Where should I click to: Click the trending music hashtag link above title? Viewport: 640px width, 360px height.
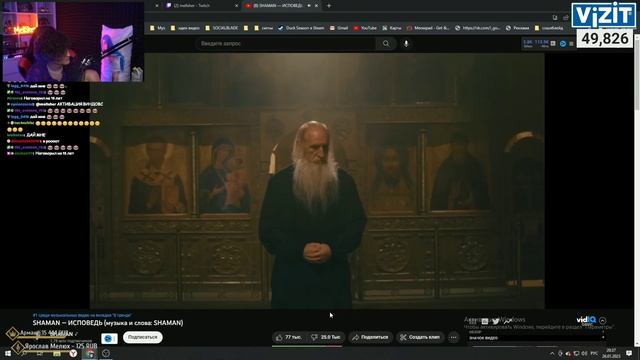[82, 315]
